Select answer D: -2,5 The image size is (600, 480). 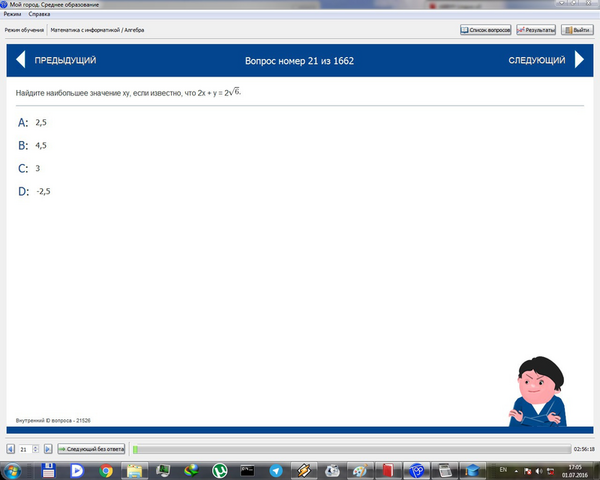coord(34,191)
